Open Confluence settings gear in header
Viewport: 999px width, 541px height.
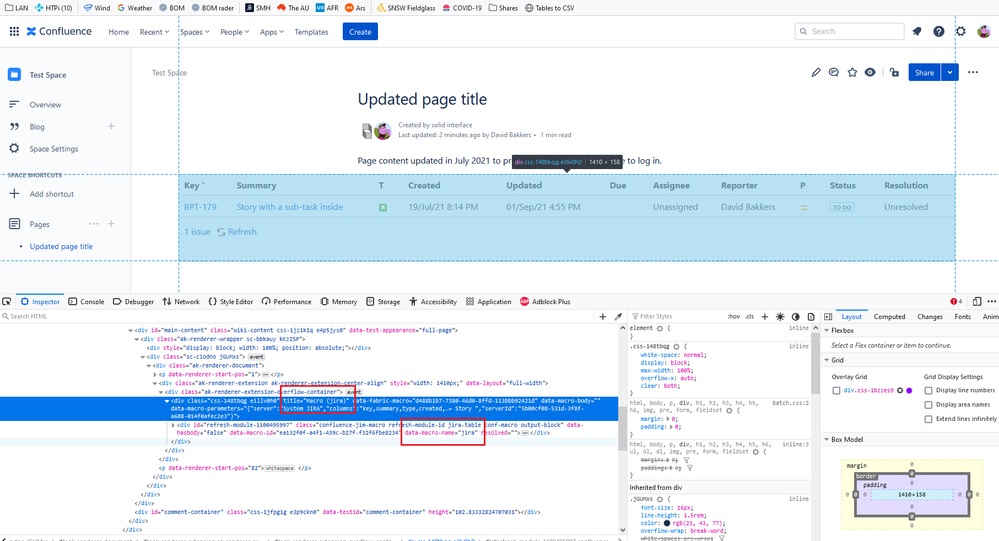(961, 31)
